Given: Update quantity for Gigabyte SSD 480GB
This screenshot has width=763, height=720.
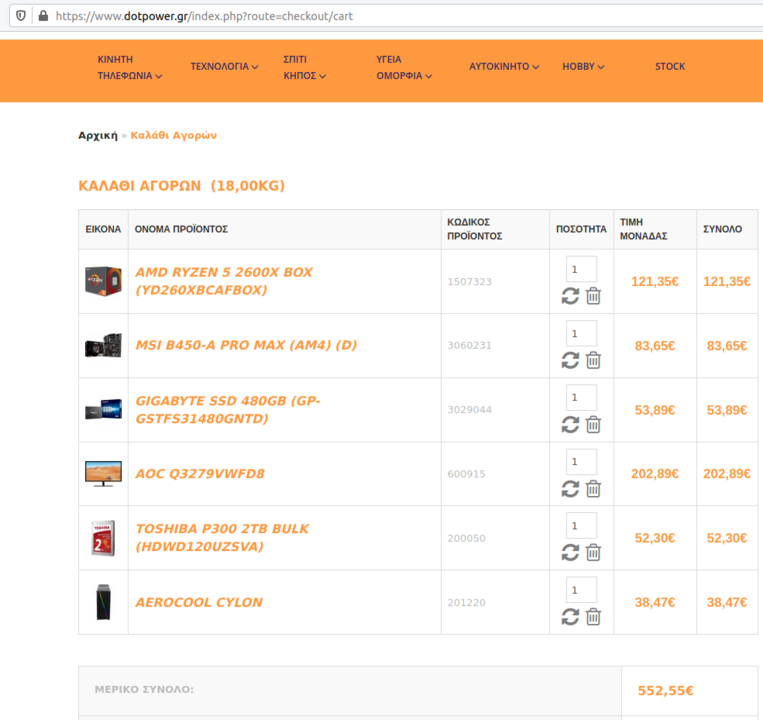Looking at the screenshot, I should tap(570, 425).
